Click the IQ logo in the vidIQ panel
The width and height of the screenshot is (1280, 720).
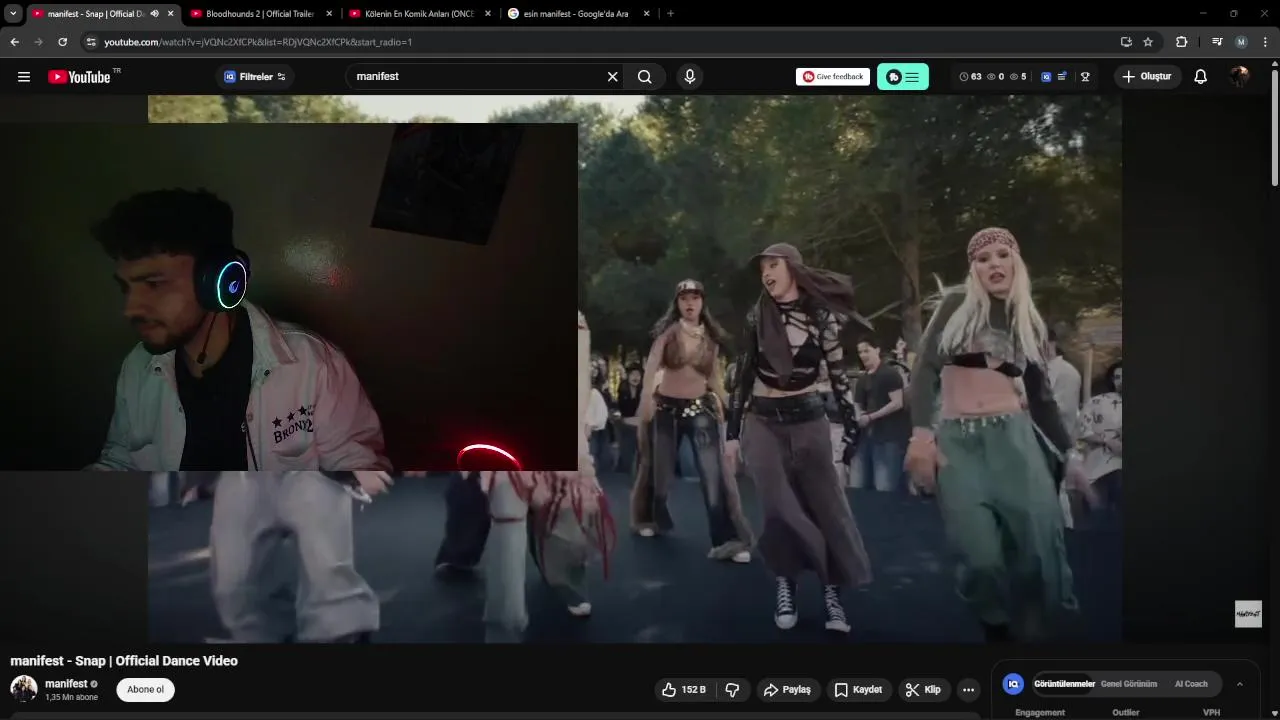[x=1013, y=684]
